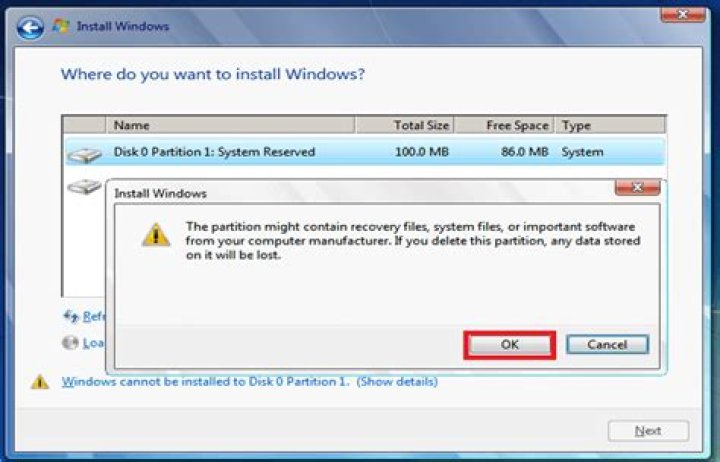Sort by the Free Space column header
Screen dimensions: 720x462
click(x=504, y=126)
